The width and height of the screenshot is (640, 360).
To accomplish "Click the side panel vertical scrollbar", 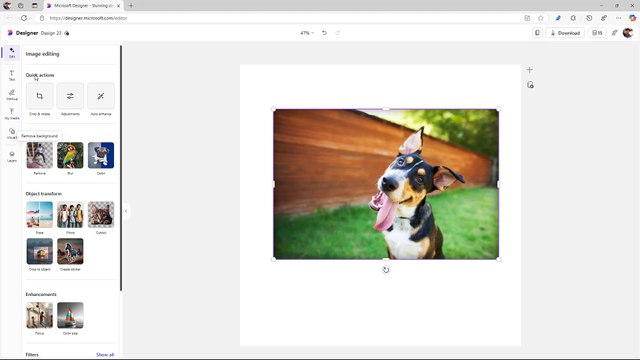I will coord(121,168).
